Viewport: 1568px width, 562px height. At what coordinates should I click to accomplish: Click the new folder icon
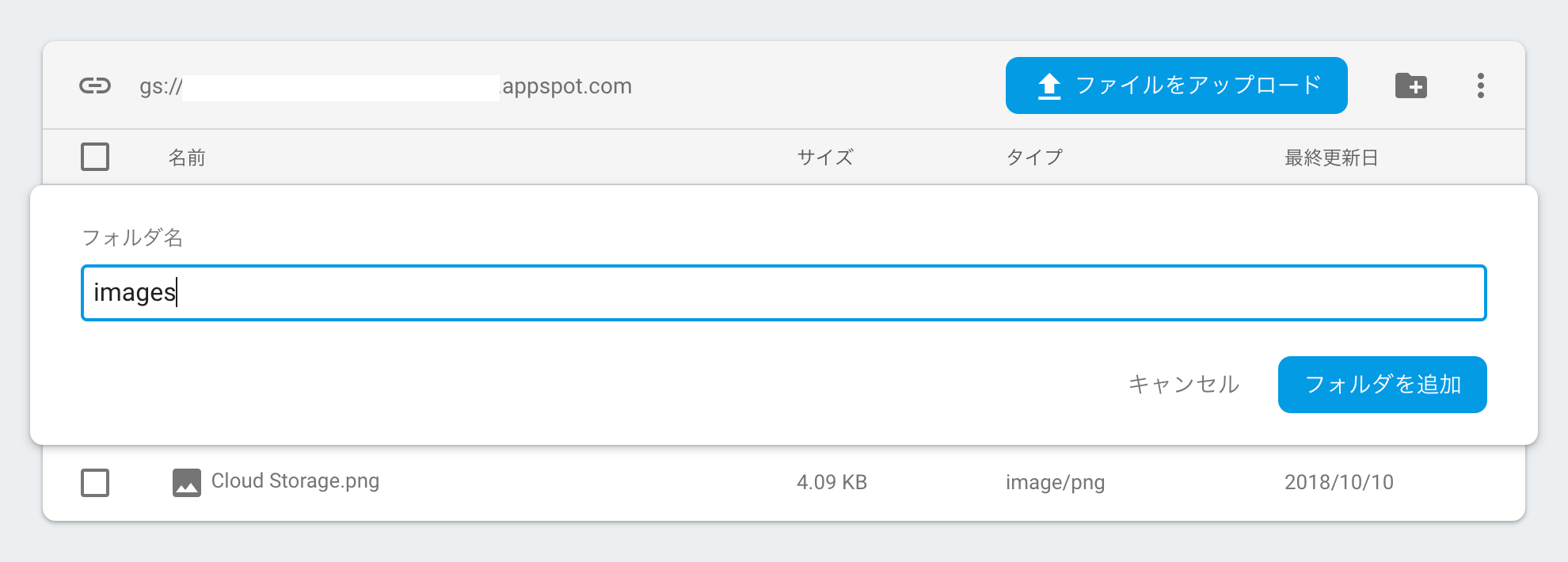tap(1410, 85)
